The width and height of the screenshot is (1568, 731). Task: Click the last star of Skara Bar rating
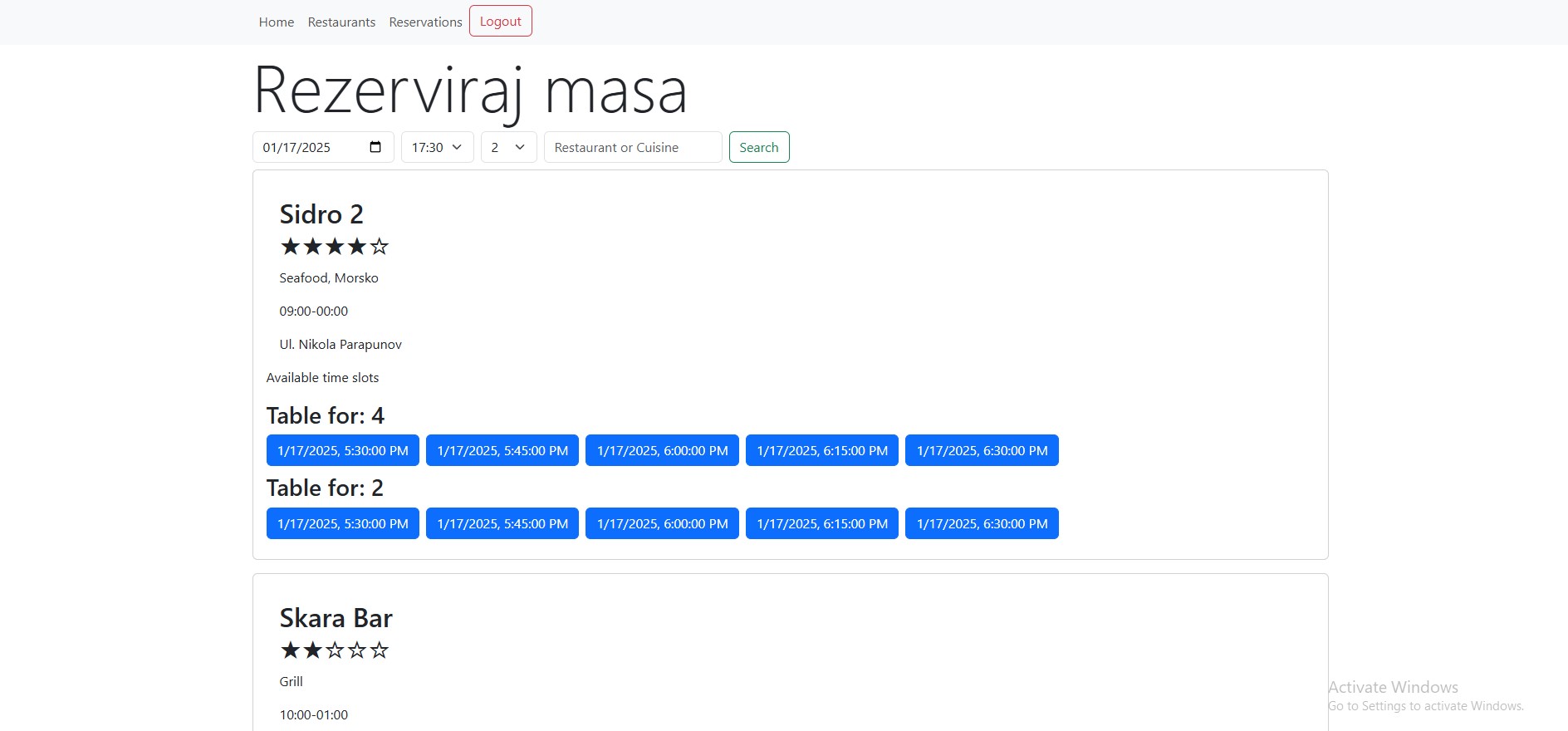point(380,650)
